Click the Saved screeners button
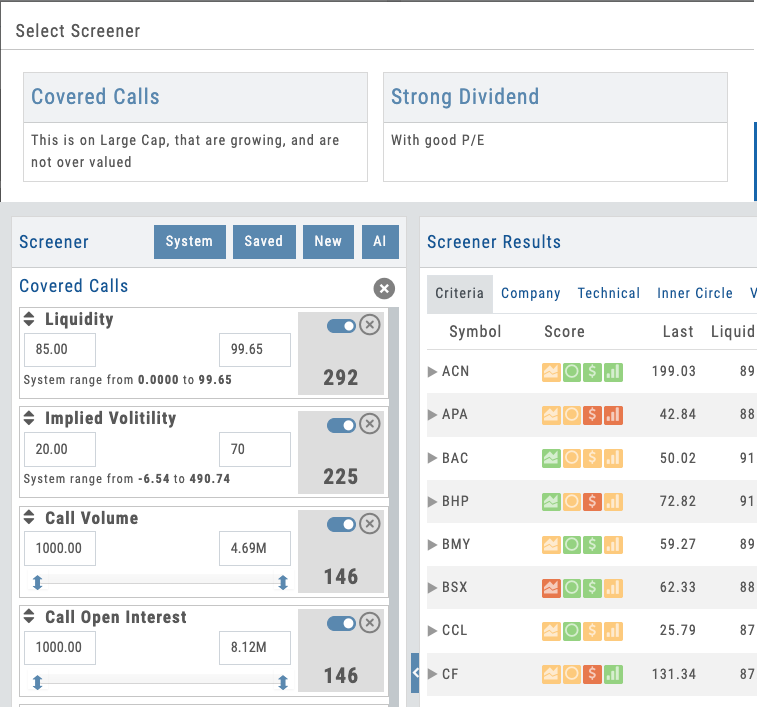The width and height of the screenshot is (757, 707). click(263, 241)
